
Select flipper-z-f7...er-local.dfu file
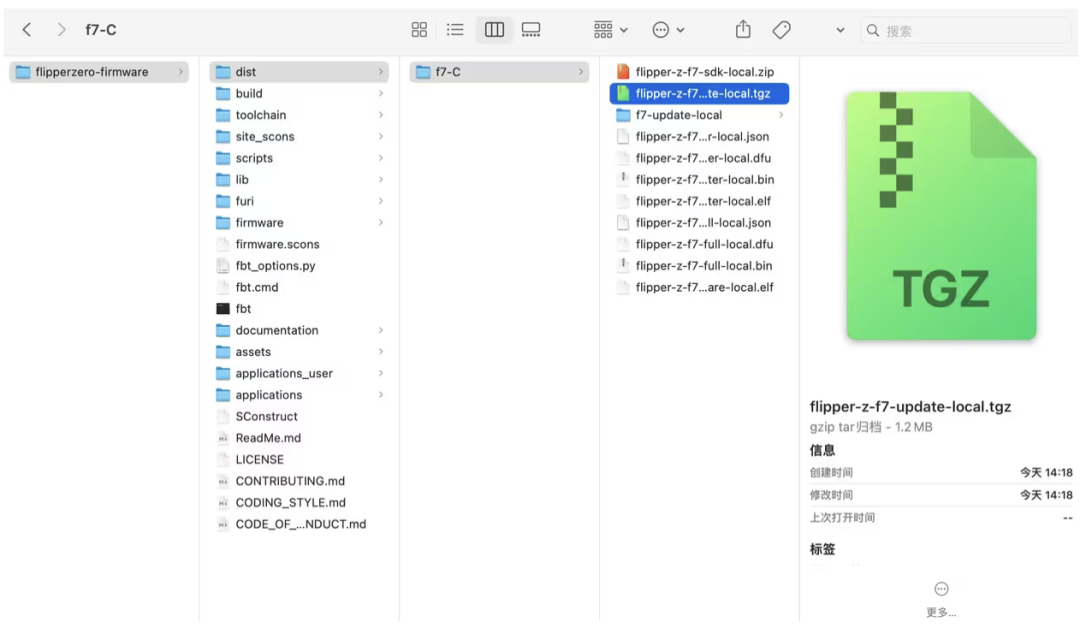(x=699, y=158)
